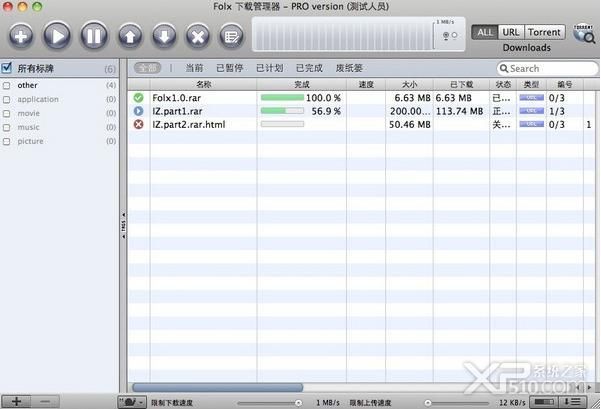Screen dimensions: 601x409
Task: Click URL type badge in IZ.part2.rar.html row
Action: [531, 124]
